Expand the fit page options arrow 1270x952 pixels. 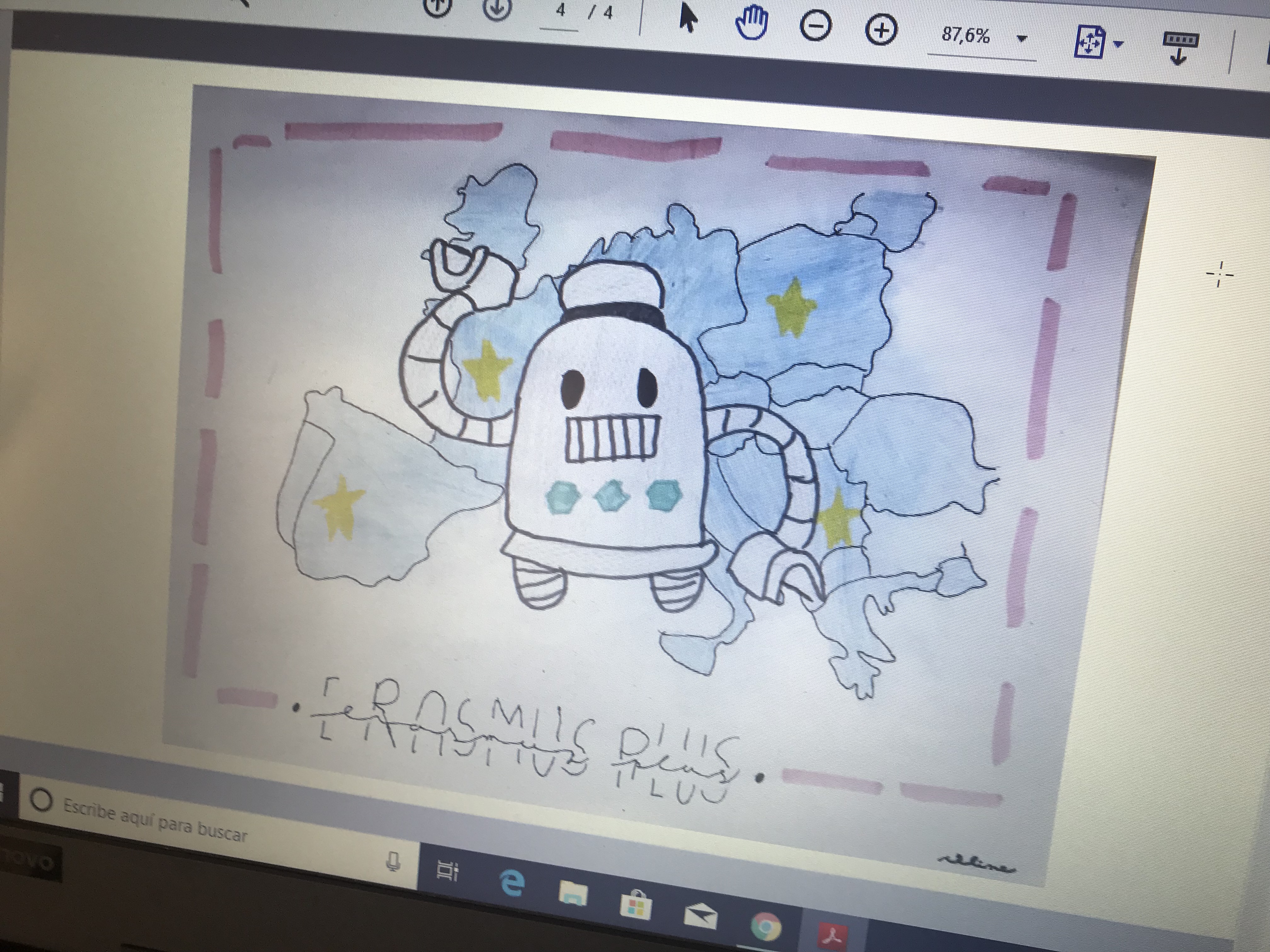(1118, 44)
